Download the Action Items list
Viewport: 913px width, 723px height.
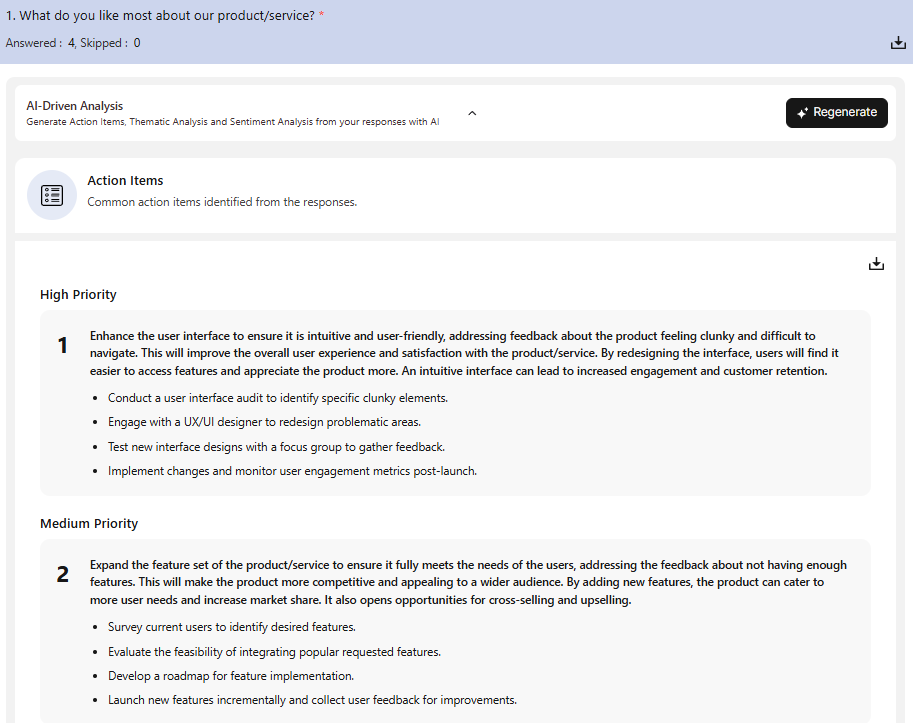click(x=876, y=264)
